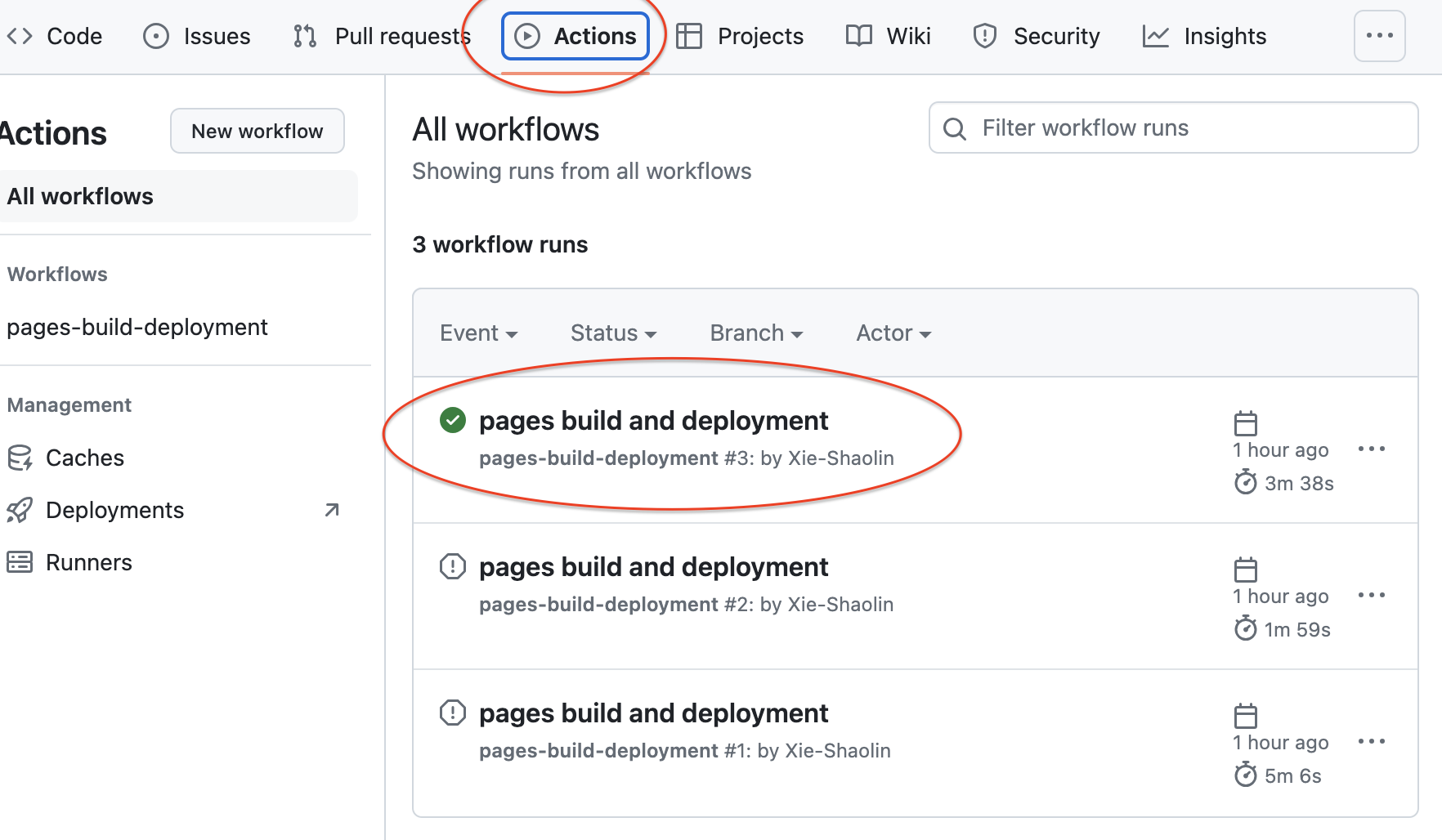Open run #2 pages build and deployment

pos(654,567)
